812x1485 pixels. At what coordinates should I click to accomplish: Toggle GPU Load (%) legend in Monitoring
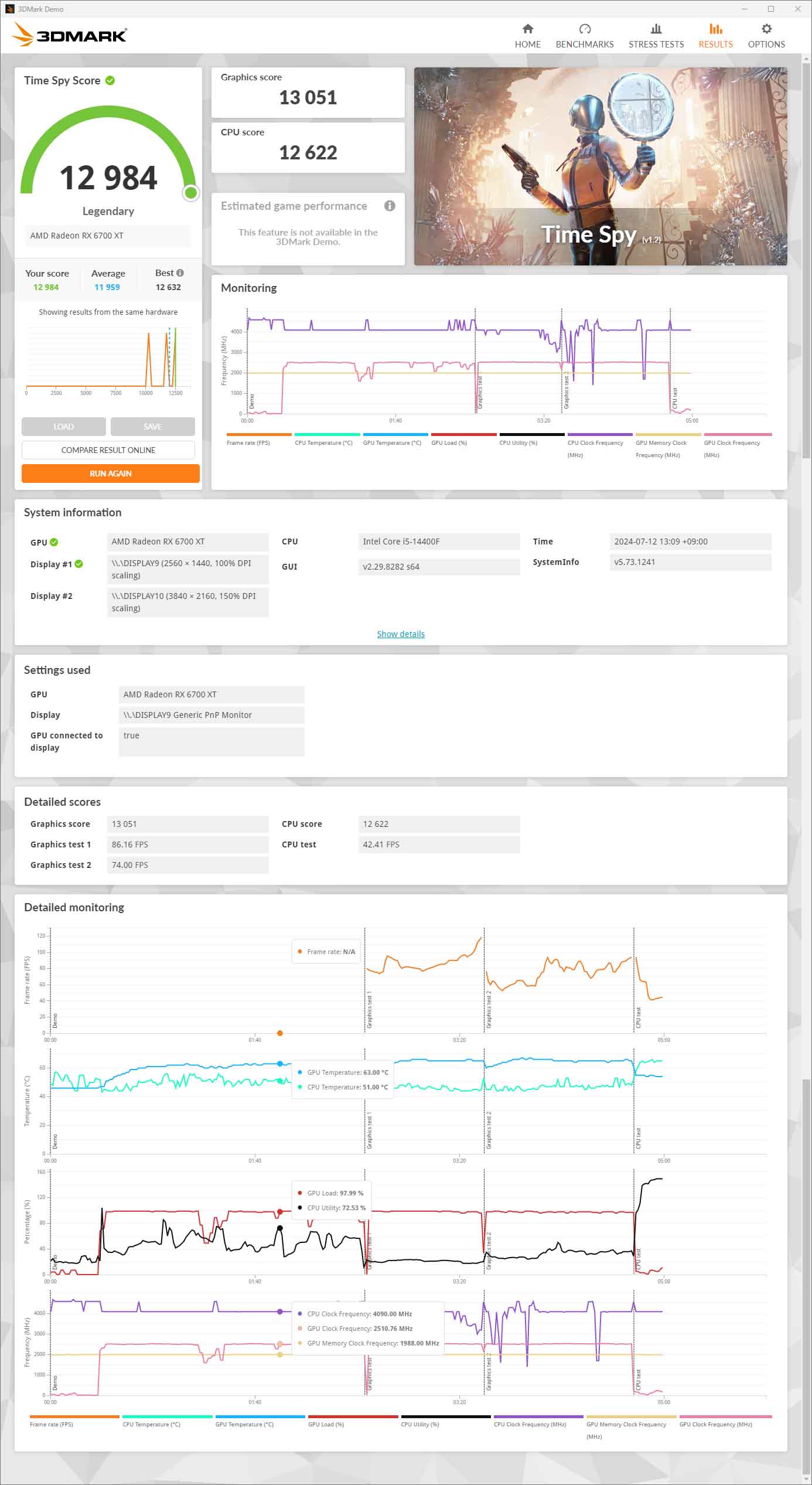[463, 440]
